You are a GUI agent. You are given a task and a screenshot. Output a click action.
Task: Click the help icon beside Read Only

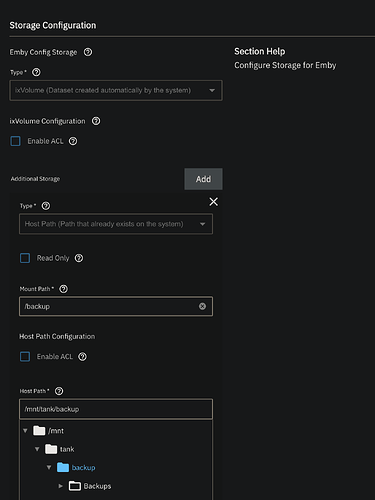(x=79, y=258)
